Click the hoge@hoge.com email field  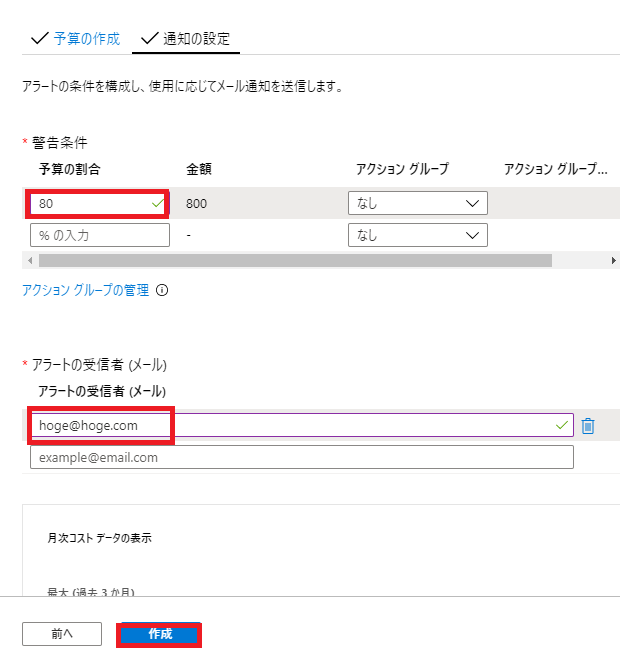point(302,425)
